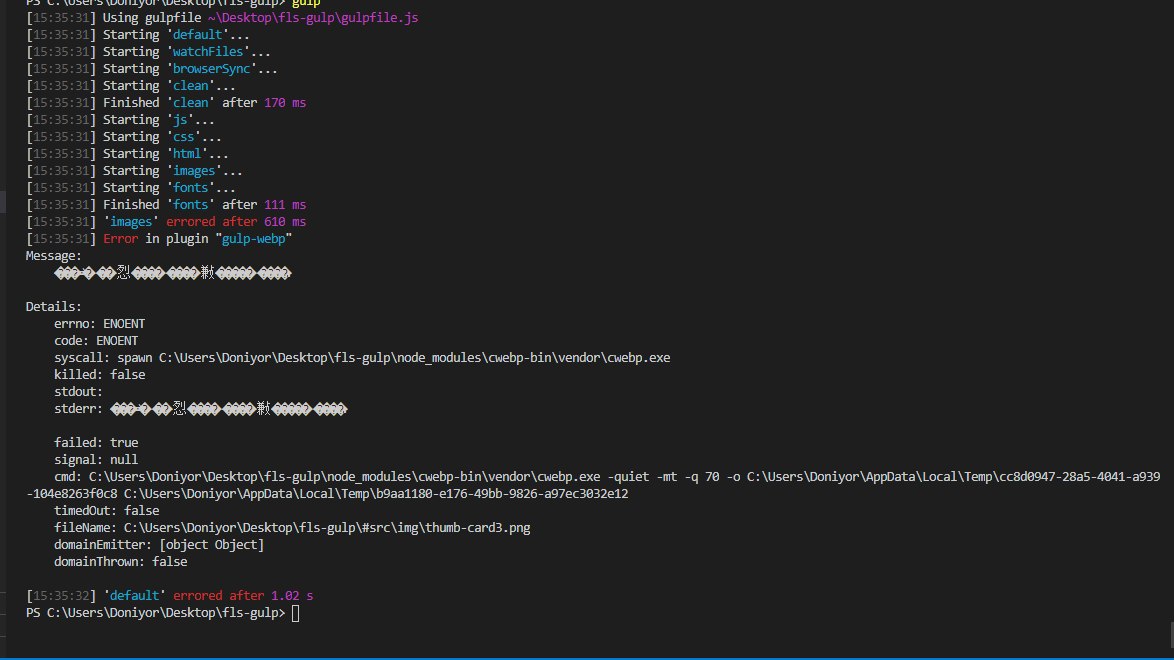
Task: Click the 'Starting fonts' log line
Action: 131,188
